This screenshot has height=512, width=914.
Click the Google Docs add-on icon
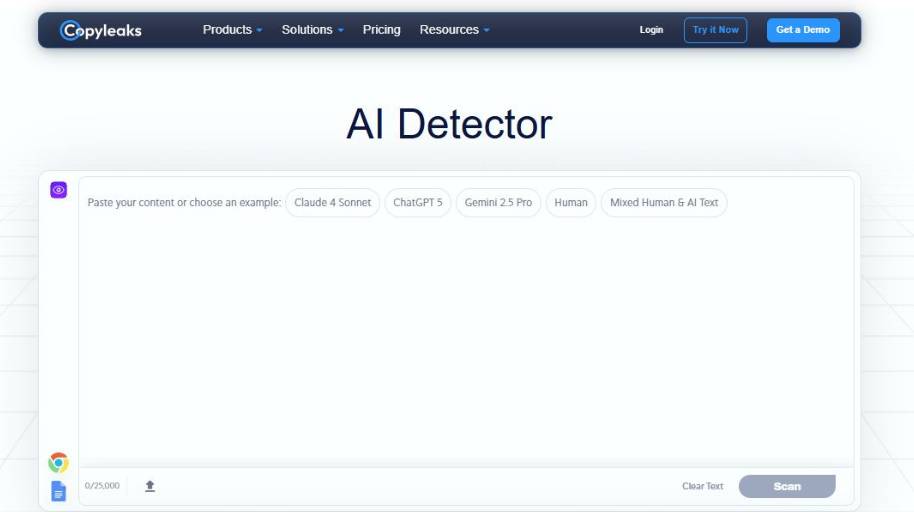coord(59,491)
